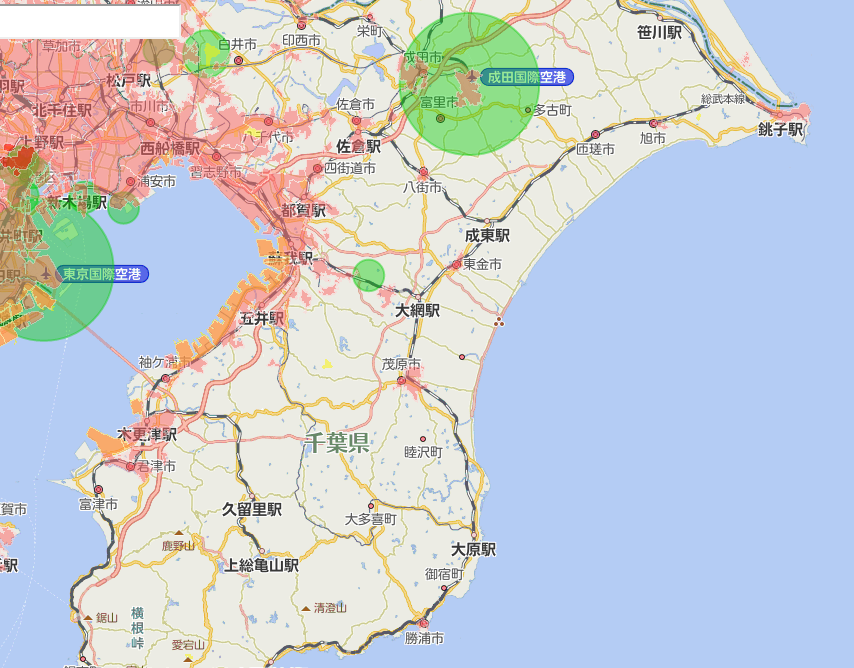854x668 pixels.
Task: Select the small green circle west of 大網駅
Action: (369, 275)
